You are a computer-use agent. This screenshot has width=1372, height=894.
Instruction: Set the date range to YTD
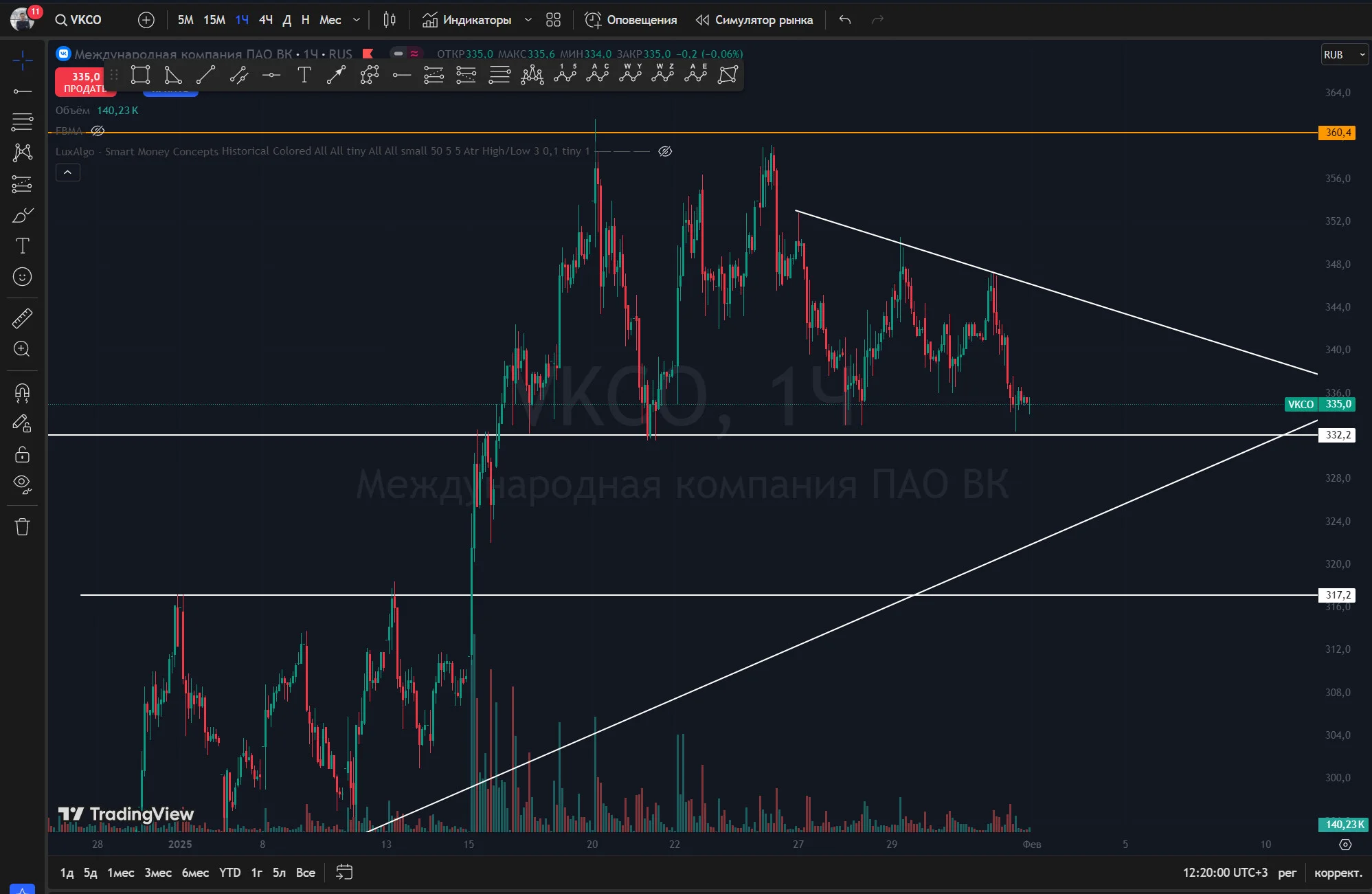click(x=229, y=873)
